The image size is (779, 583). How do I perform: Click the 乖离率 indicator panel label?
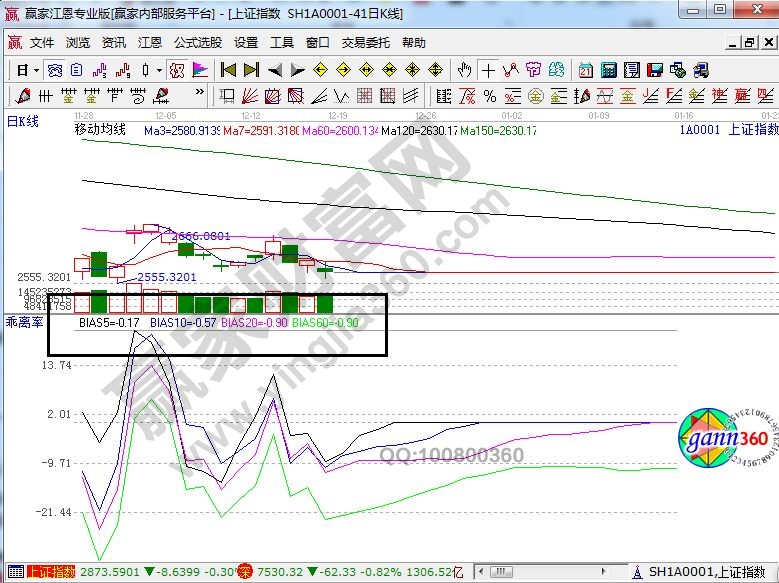[x=23, y=324]
